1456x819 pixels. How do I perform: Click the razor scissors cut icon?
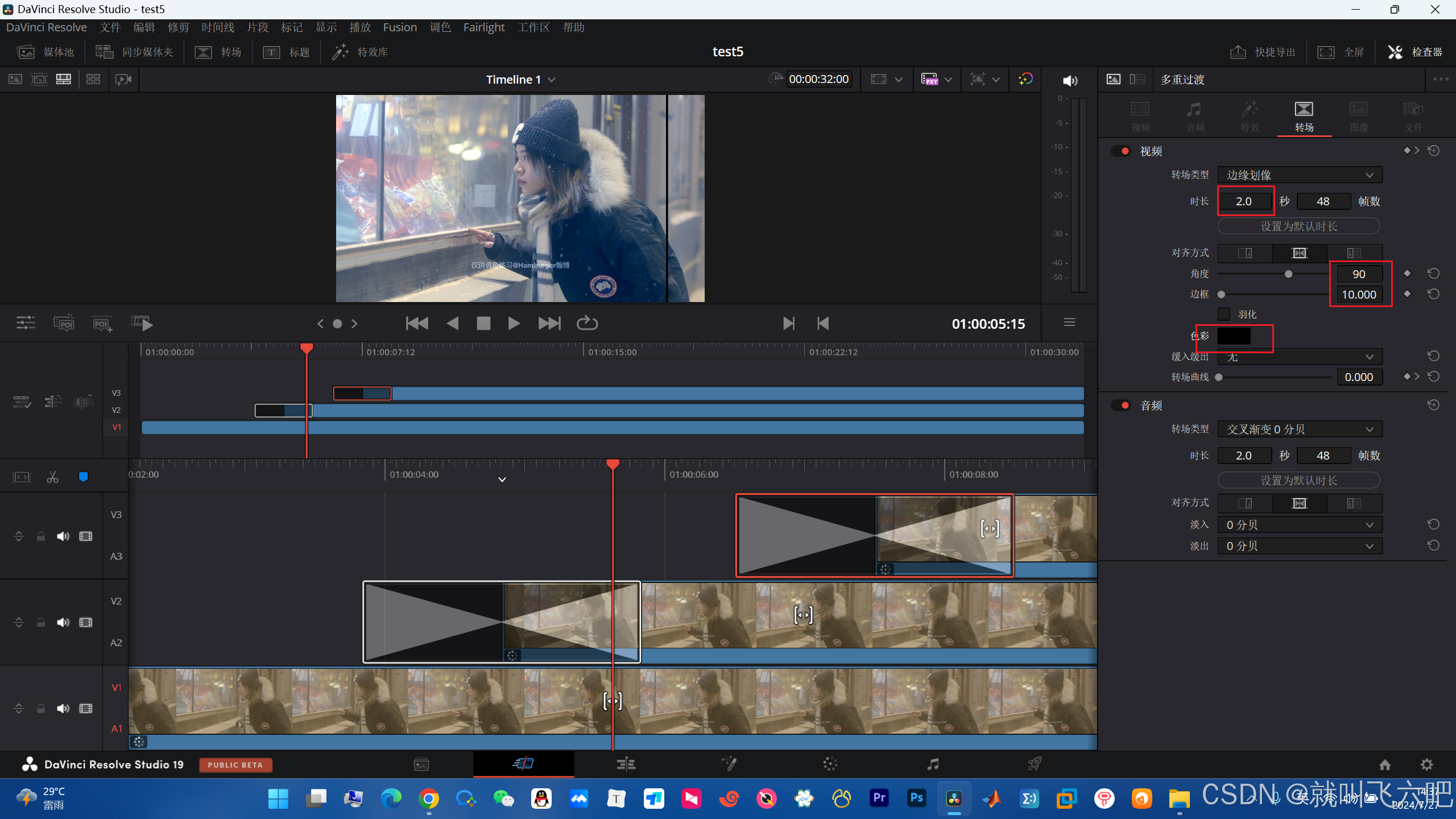tap(53, 477)
